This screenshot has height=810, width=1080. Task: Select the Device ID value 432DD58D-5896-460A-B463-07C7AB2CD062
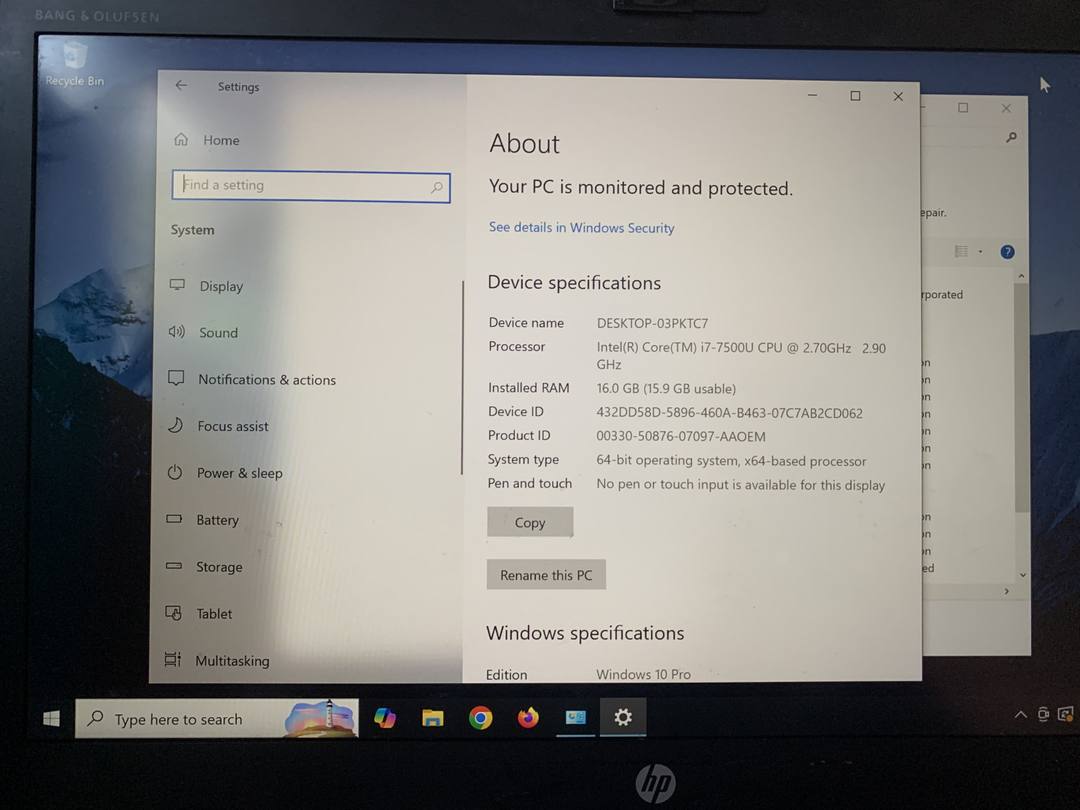pyautogui.click(x=729, y=413)
